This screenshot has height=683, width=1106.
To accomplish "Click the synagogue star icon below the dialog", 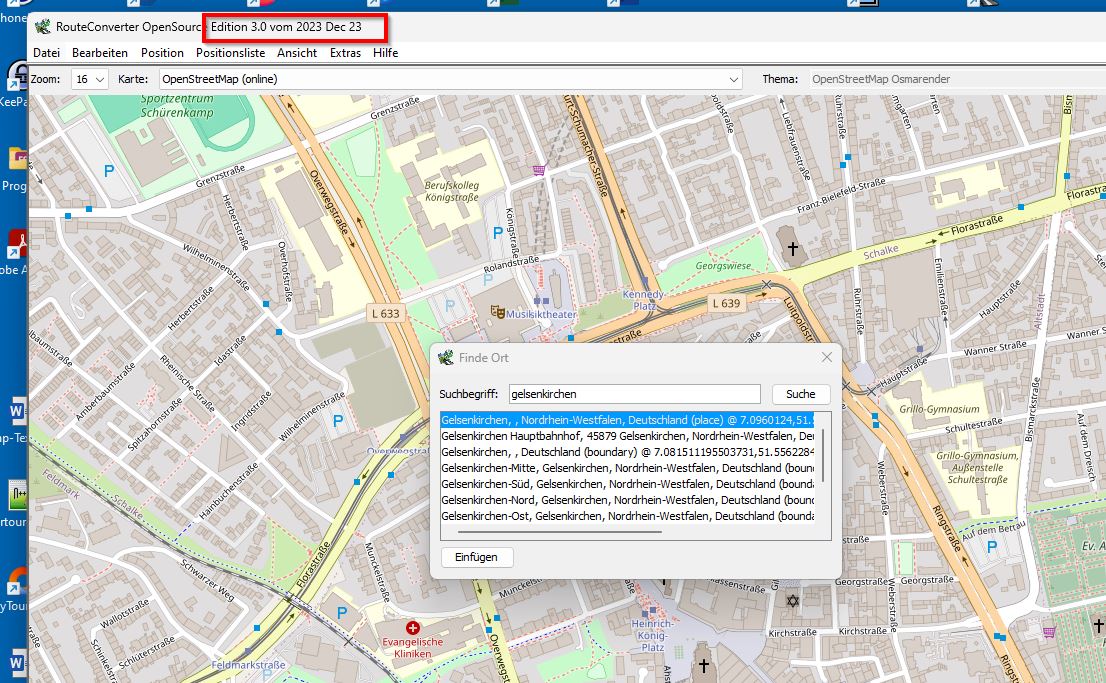I will pyautogui.click(x=794, y=602).
